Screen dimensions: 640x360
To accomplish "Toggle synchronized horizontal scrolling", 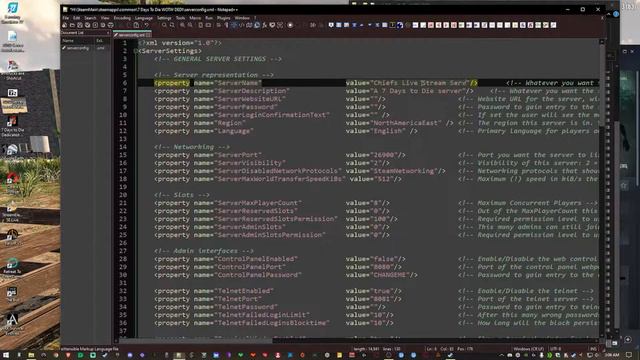I will [x=208, y=25].
